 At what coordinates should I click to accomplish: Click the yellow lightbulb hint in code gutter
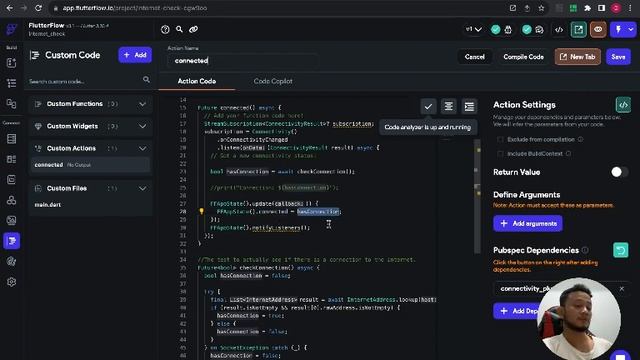(201, 211)
